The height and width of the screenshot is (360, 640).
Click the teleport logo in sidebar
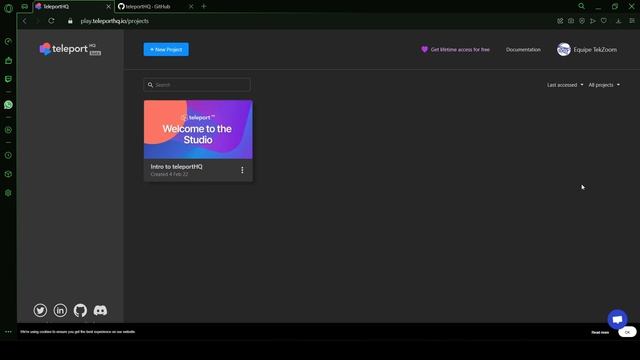70,49
